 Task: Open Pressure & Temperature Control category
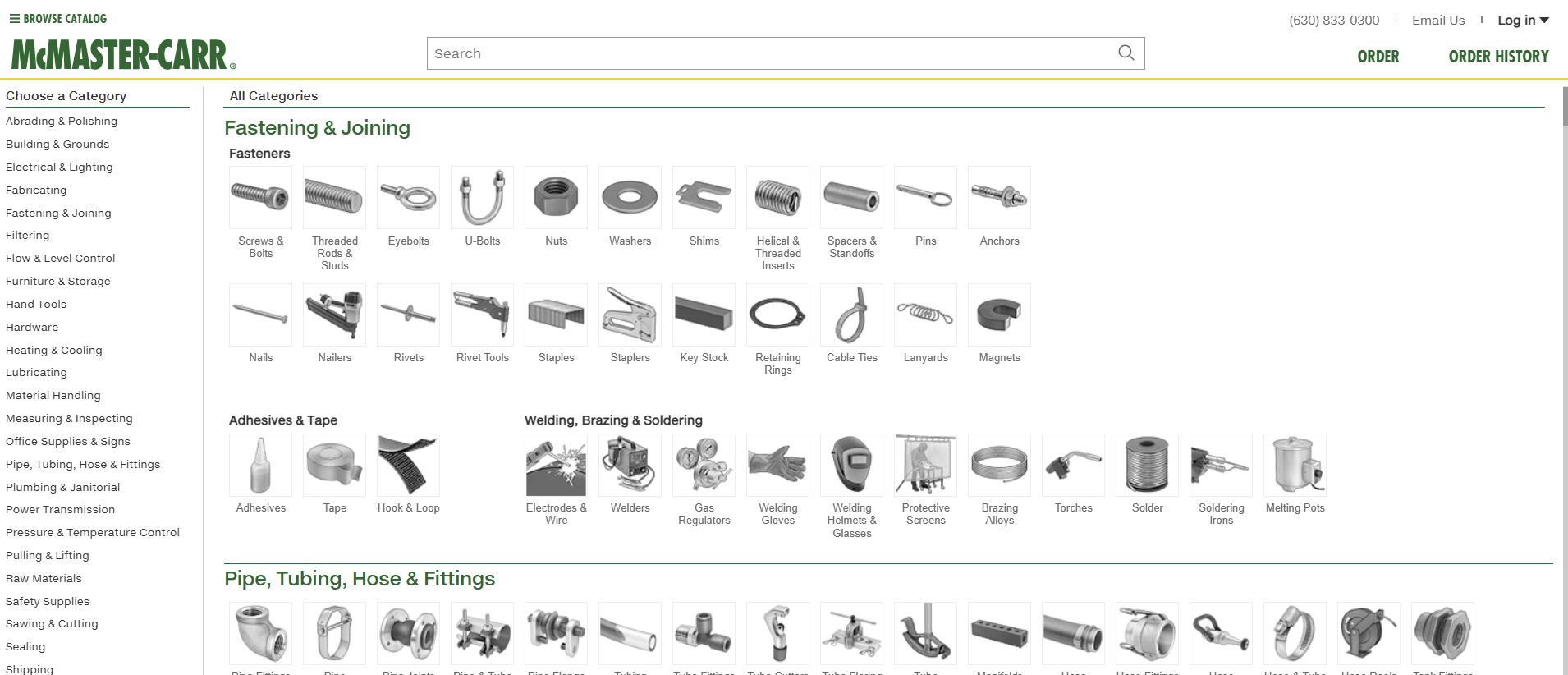pyautogui.click(x=93, y=532)
